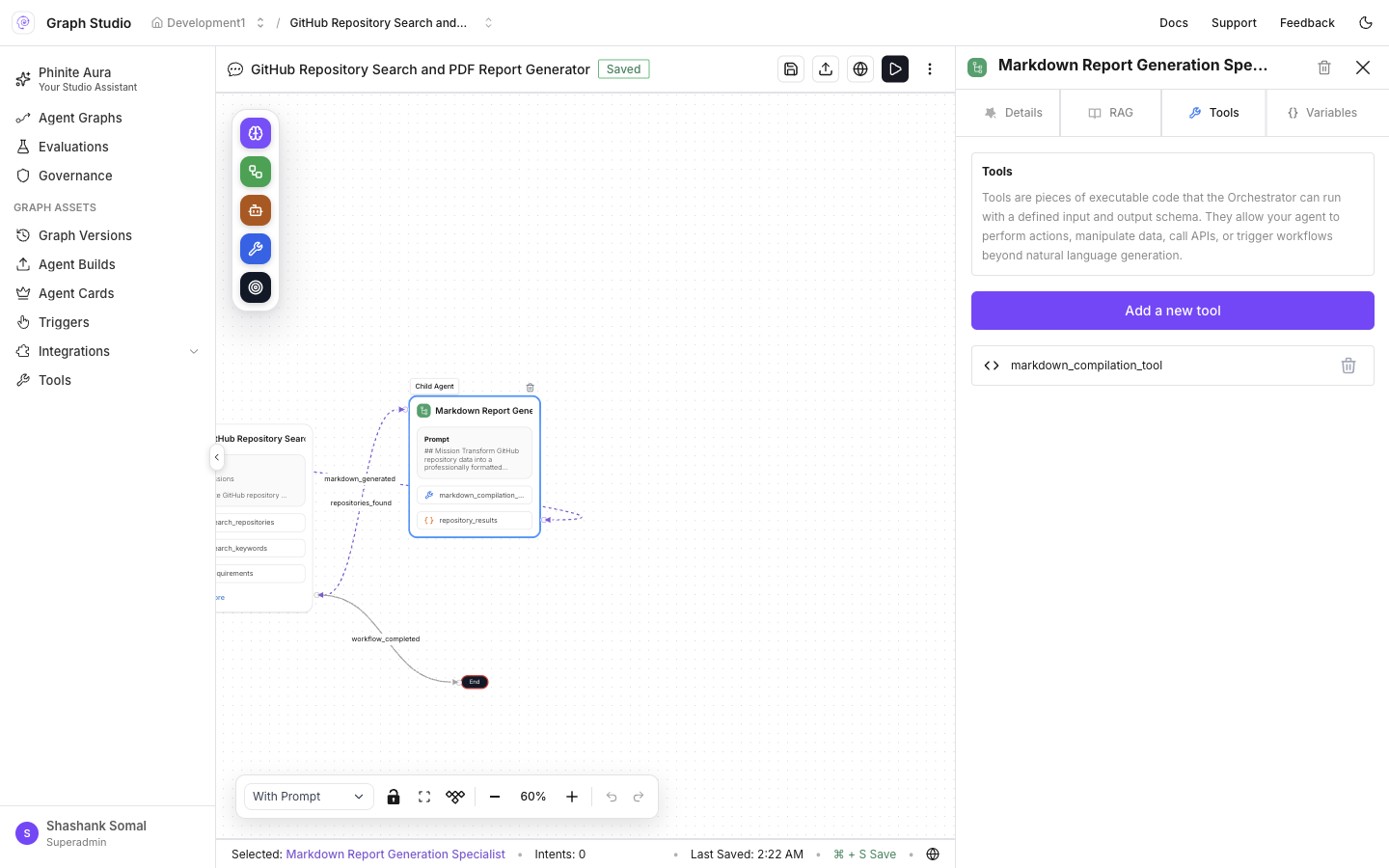The width and height of the screenshot is (1389, 868).
Task: Collapse the left node with the chevron handle
Action: [217, 457]
